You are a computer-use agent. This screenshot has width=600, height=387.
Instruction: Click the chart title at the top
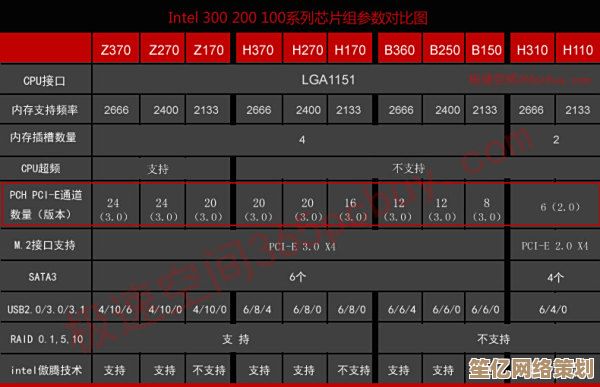(298, 18)
